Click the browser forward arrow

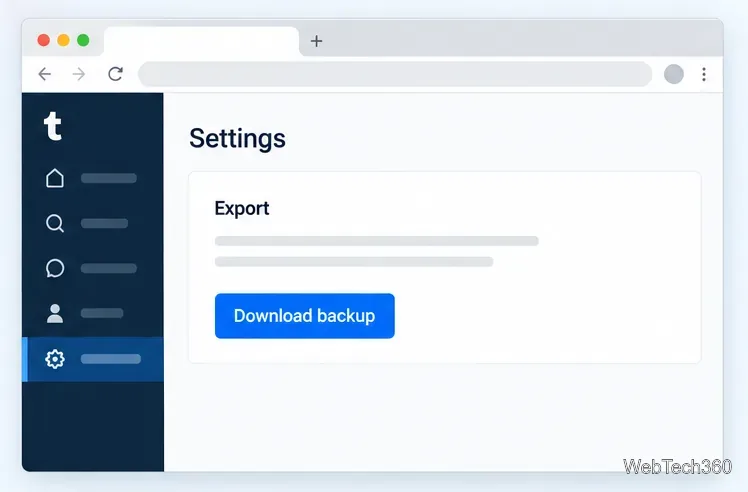coord(79,74)
